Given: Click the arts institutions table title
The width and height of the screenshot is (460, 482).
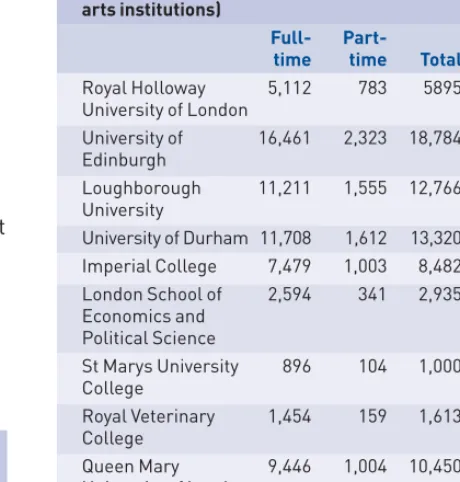Looking at the screenshot, I should [x=151, y=9].
